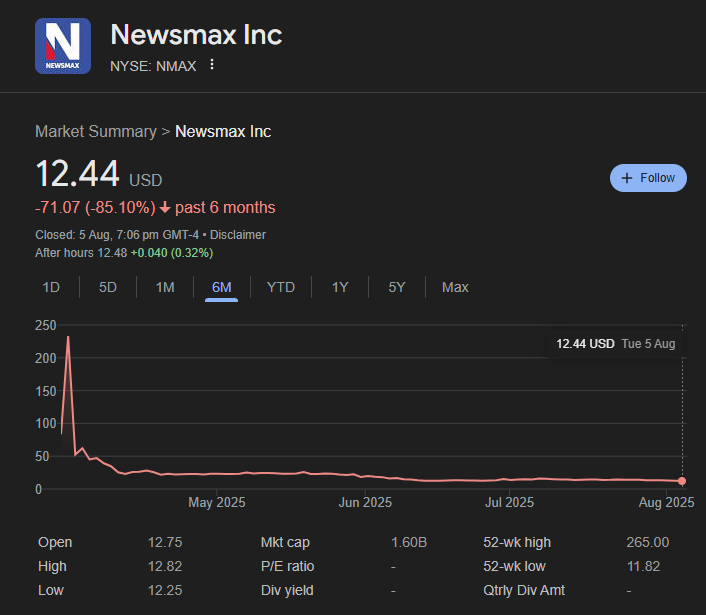
Task: Click the Disclaimer link
Action: [238, 235]
